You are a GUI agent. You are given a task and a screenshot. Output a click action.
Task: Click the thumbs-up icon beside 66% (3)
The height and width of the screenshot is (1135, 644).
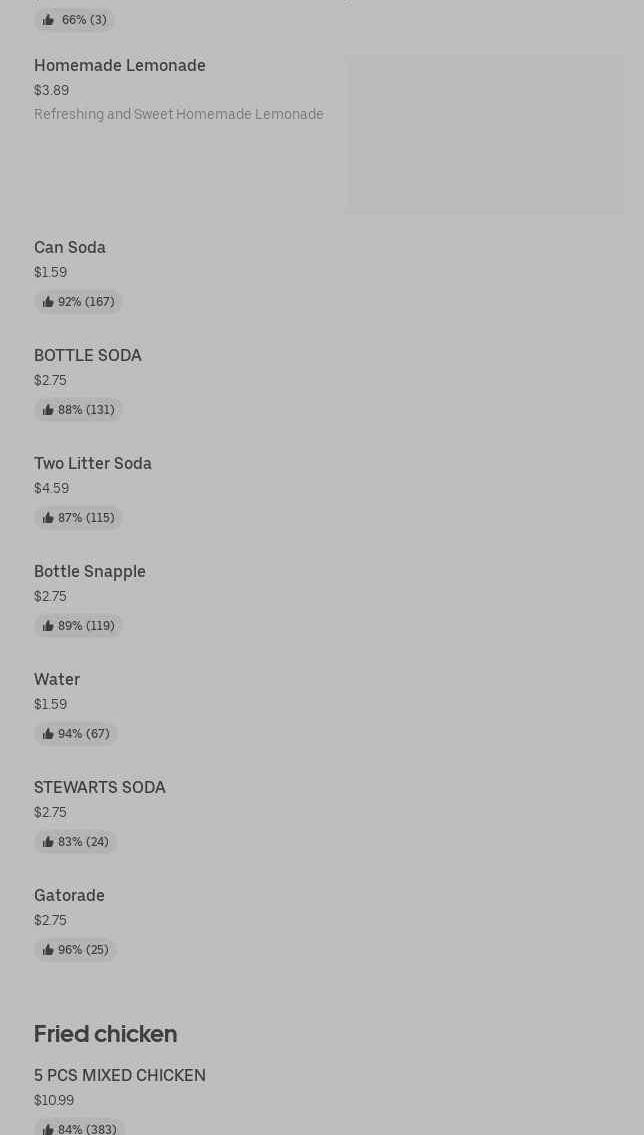(x=48, y=20)
